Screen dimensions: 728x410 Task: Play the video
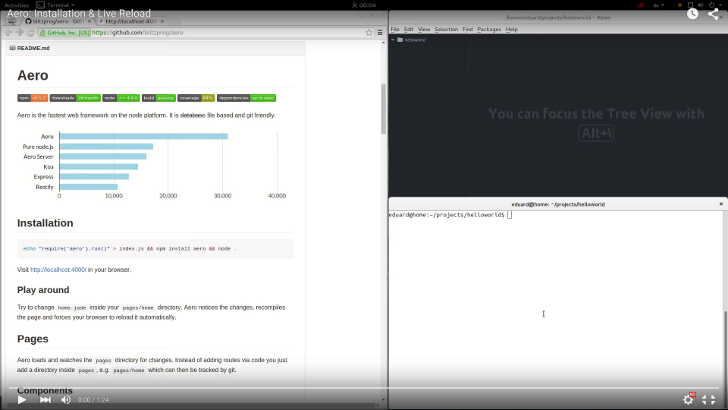(21, 400)
